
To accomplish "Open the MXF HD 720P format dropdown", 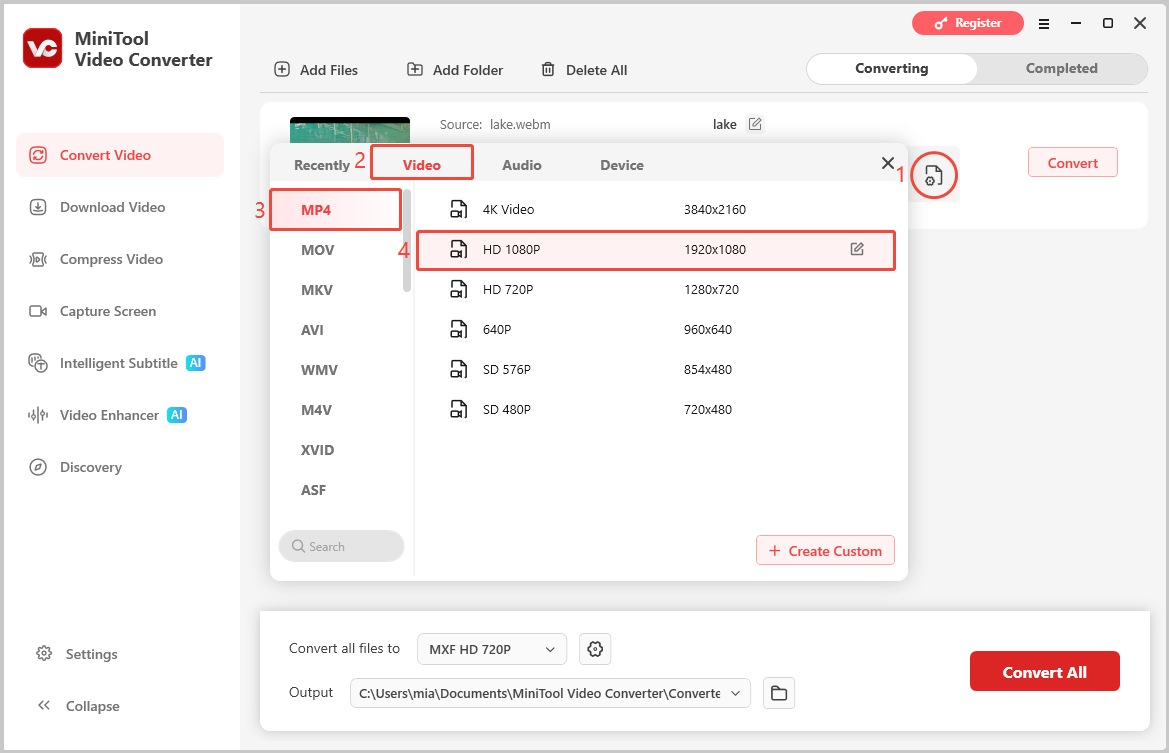I will click(x=492, y=649).
